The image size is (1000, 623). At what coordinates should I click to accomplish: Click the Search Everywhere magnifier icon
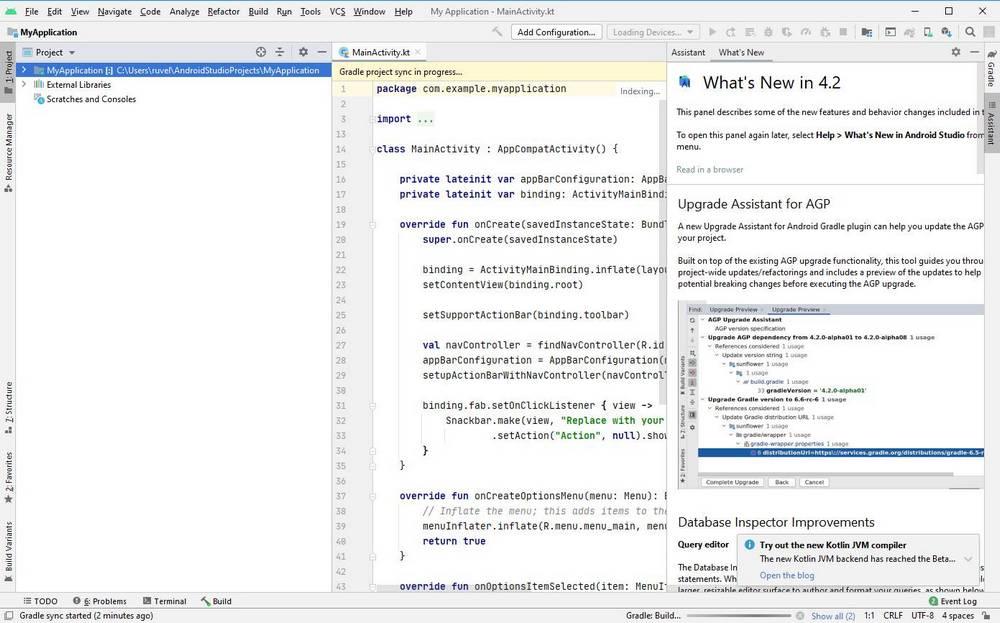(x=970, y=32)
